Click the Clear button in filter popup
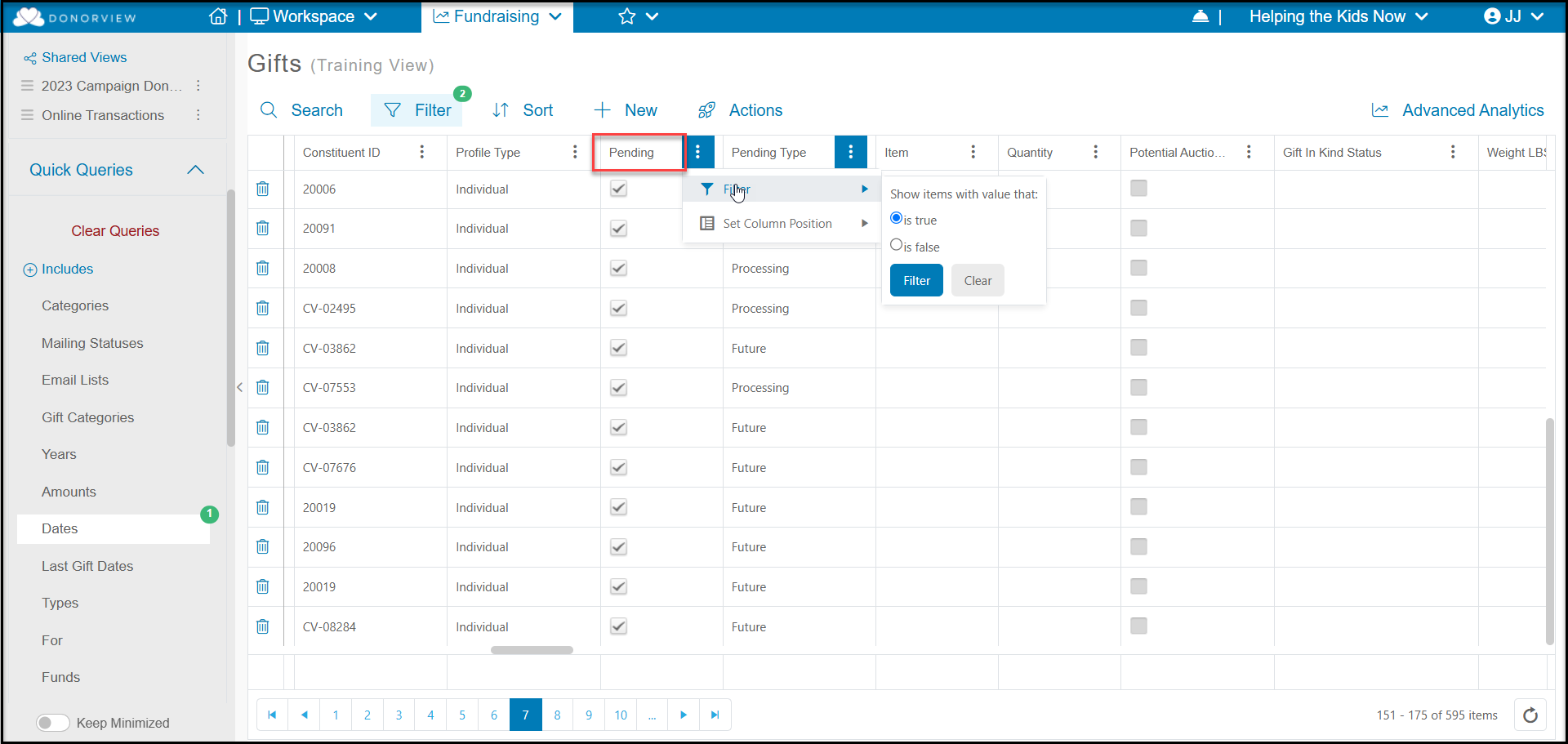 (x=978, y=280)
